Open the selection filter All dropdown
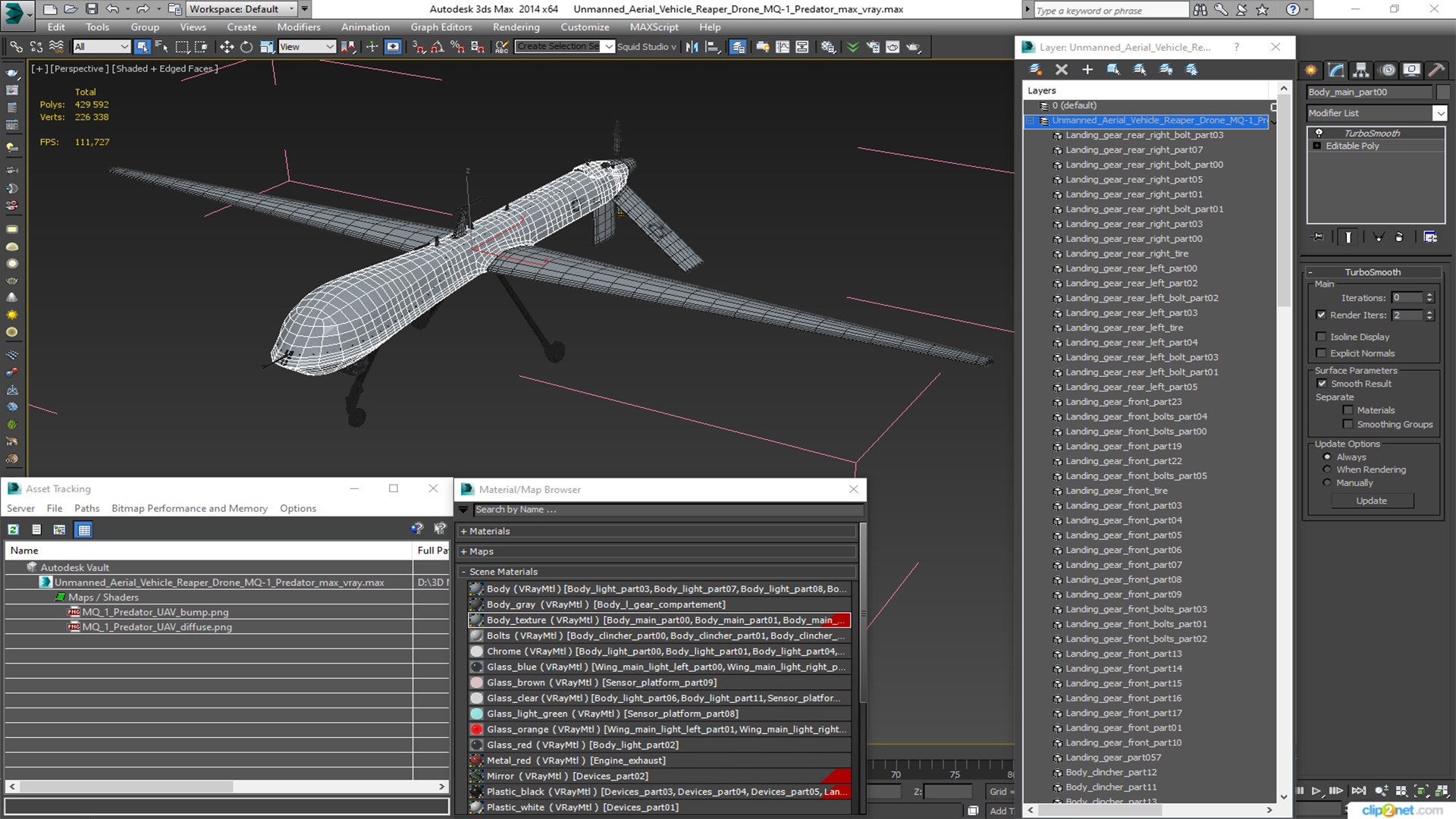The image size is (1456, 819). click(x=102, y=47)
